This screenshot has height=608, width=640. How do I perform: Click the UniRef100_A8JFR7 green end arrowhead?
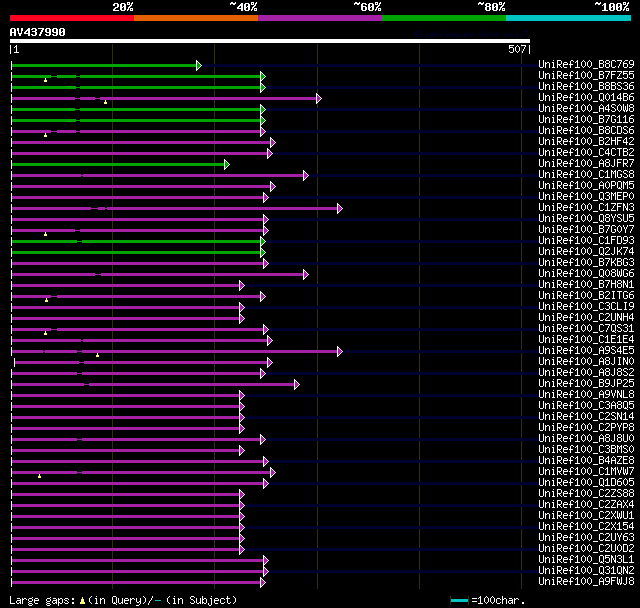pyautogui.click(x=227, y=164)
